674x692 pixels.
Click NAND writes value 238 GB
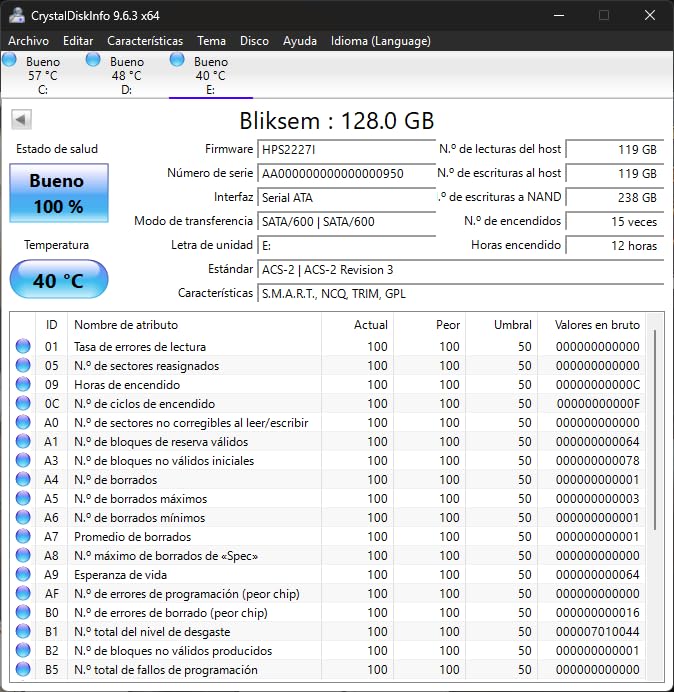[615, 197]
